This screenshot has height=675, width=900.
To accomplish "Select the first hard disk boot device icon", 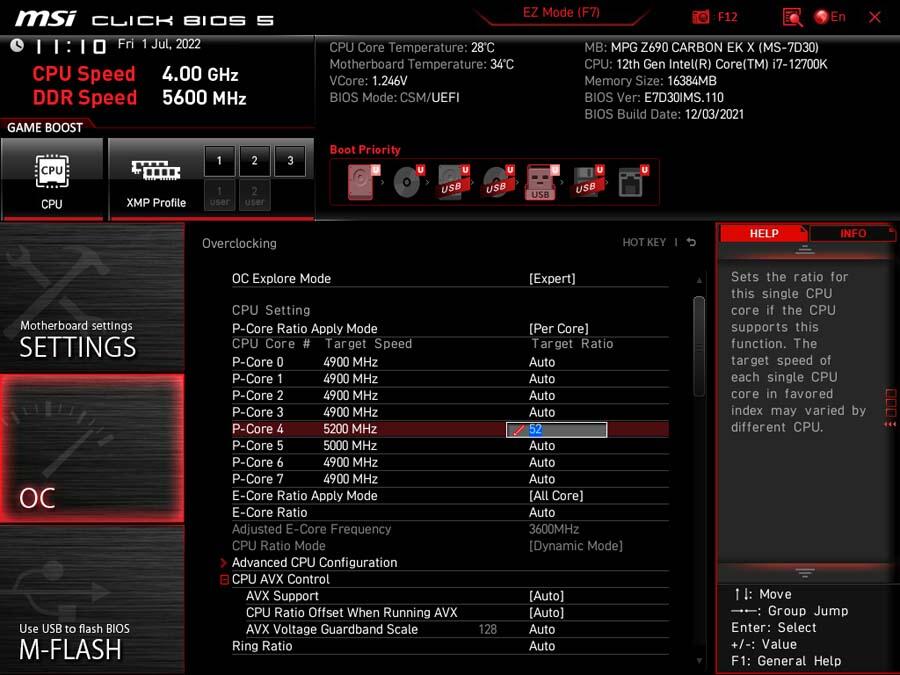I will [x=363, y=182].
